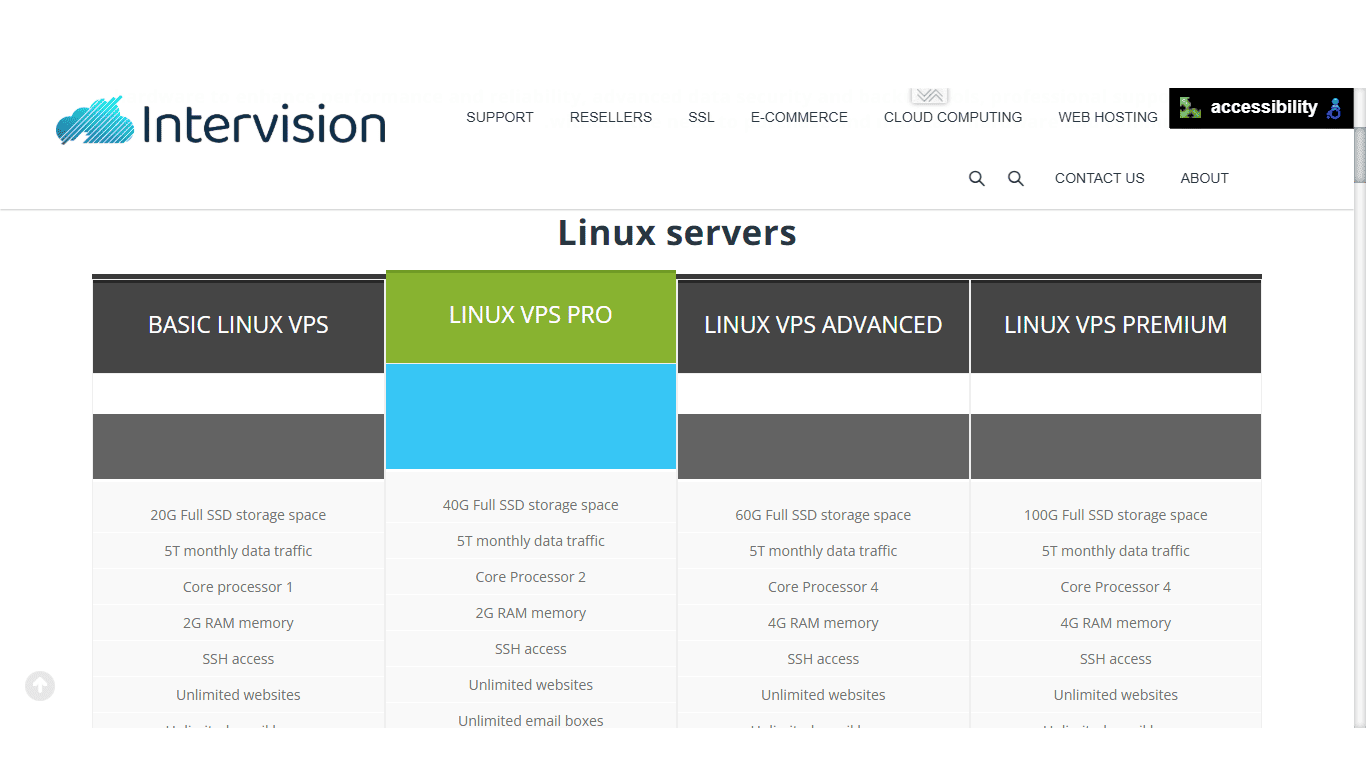Image resolution: width=1366 pixels, height=768 pixels.
Task: Click the Intervision cloud logo
Action: coord(221,121)
